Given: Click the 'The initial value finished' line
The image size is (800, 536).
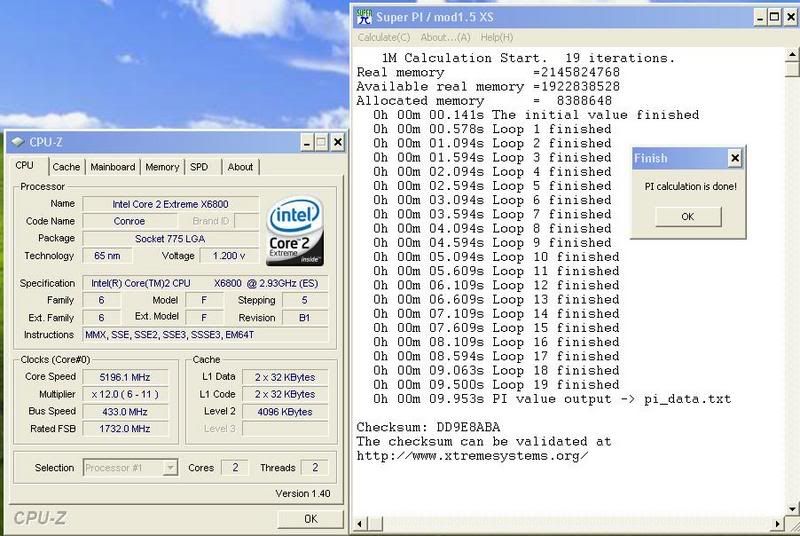Looking at the screenshot, I should (595, 115).
